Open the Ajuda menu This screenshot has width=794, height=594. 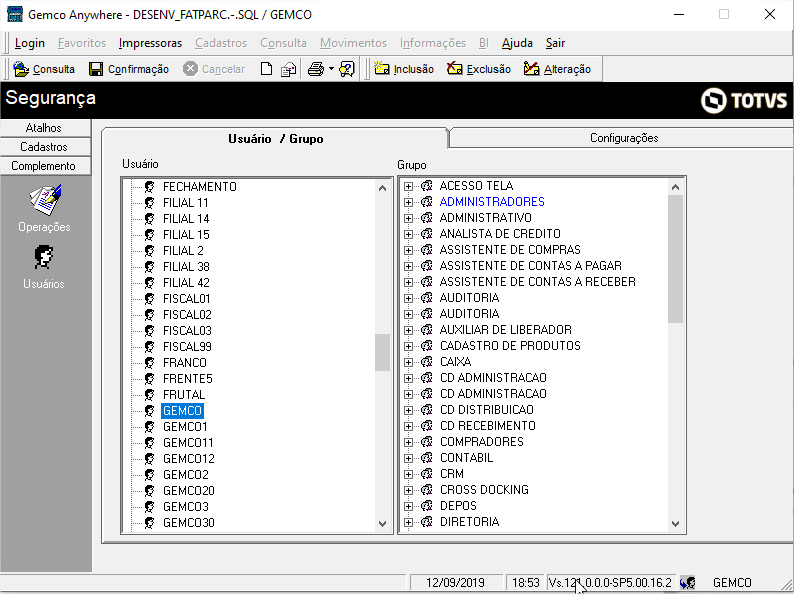(x=517, y=43)
